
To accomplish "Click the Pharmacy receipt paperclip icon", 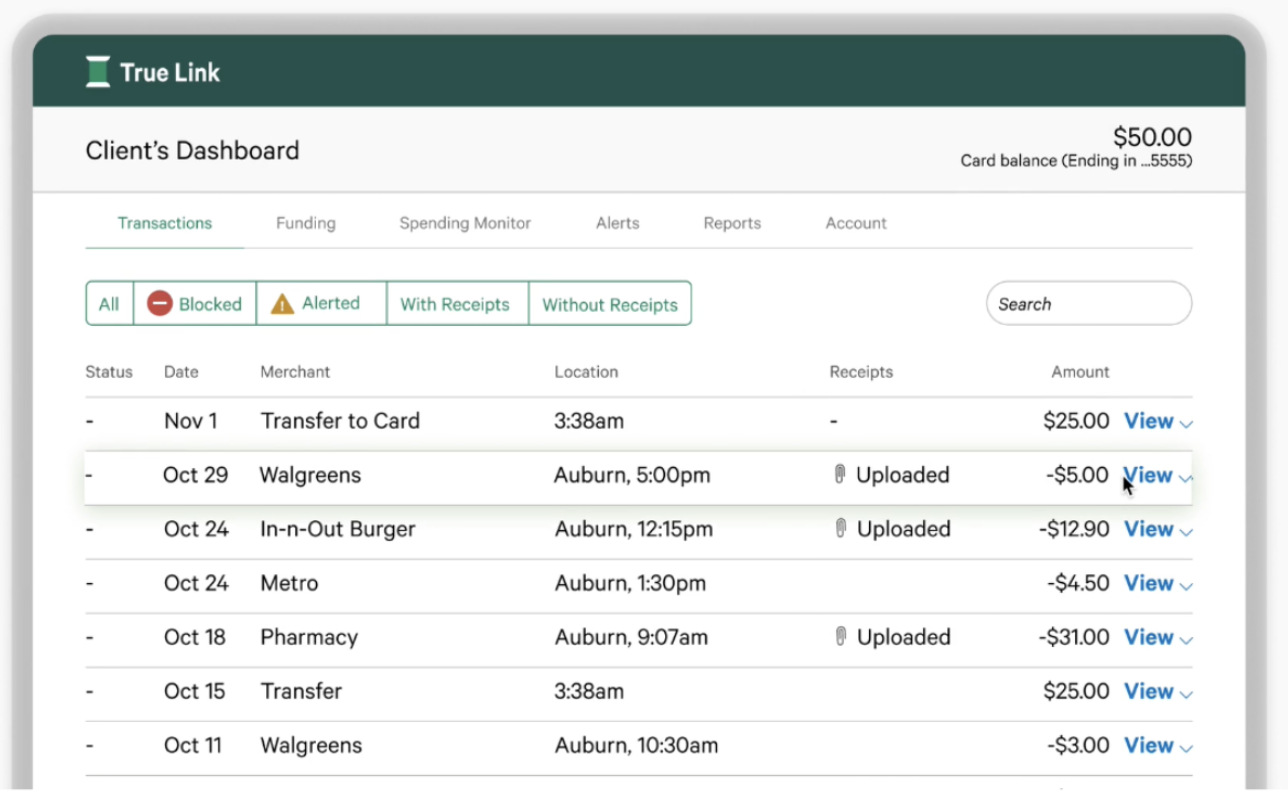I will coord(840,637).
